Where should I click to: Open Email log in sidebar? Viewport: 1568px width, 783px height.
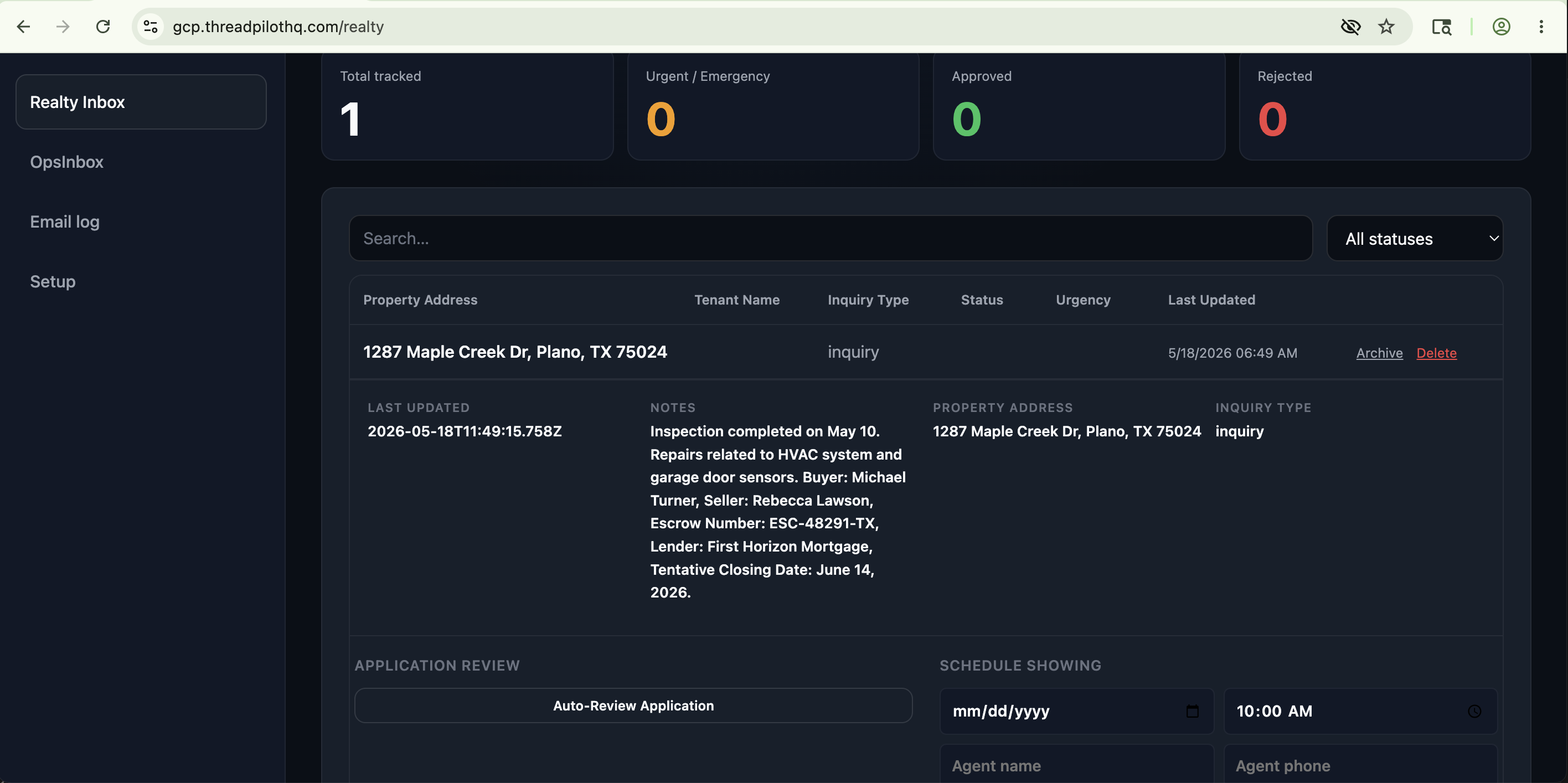pos(65,221)
